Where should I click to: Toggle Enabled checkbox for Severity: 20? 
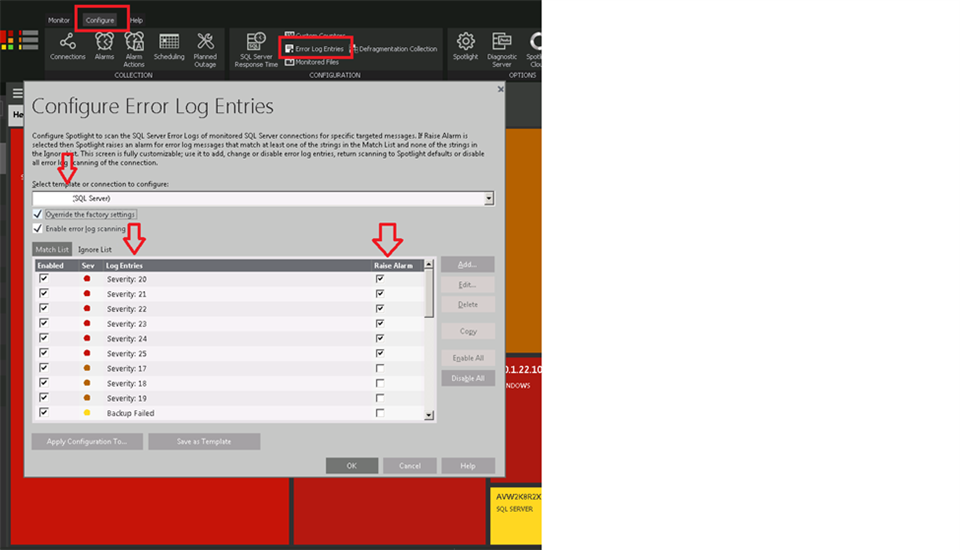[x=43, y=279]
